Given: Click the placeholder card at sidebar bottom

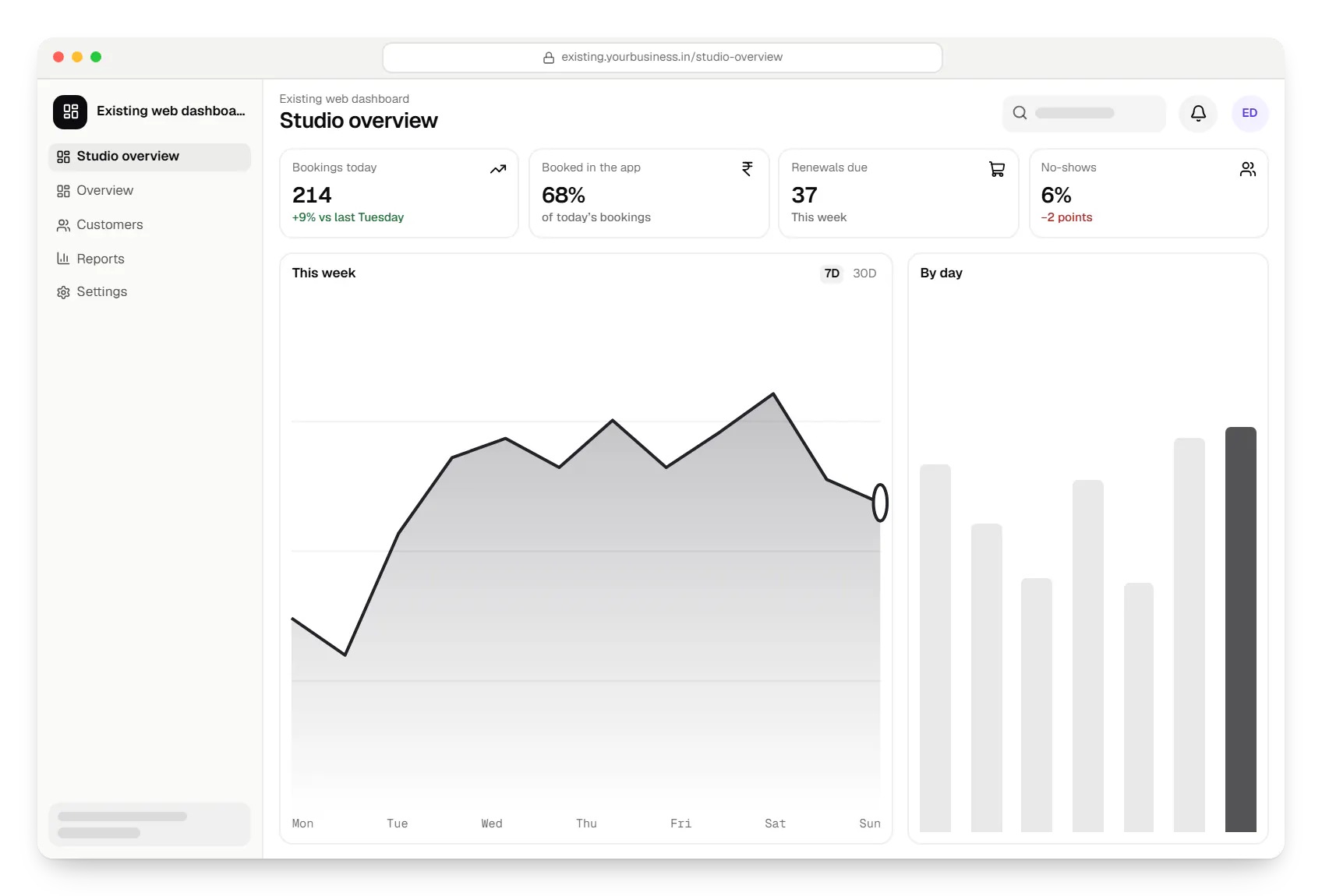Looking at the screenshot, I should pos(150,824).
